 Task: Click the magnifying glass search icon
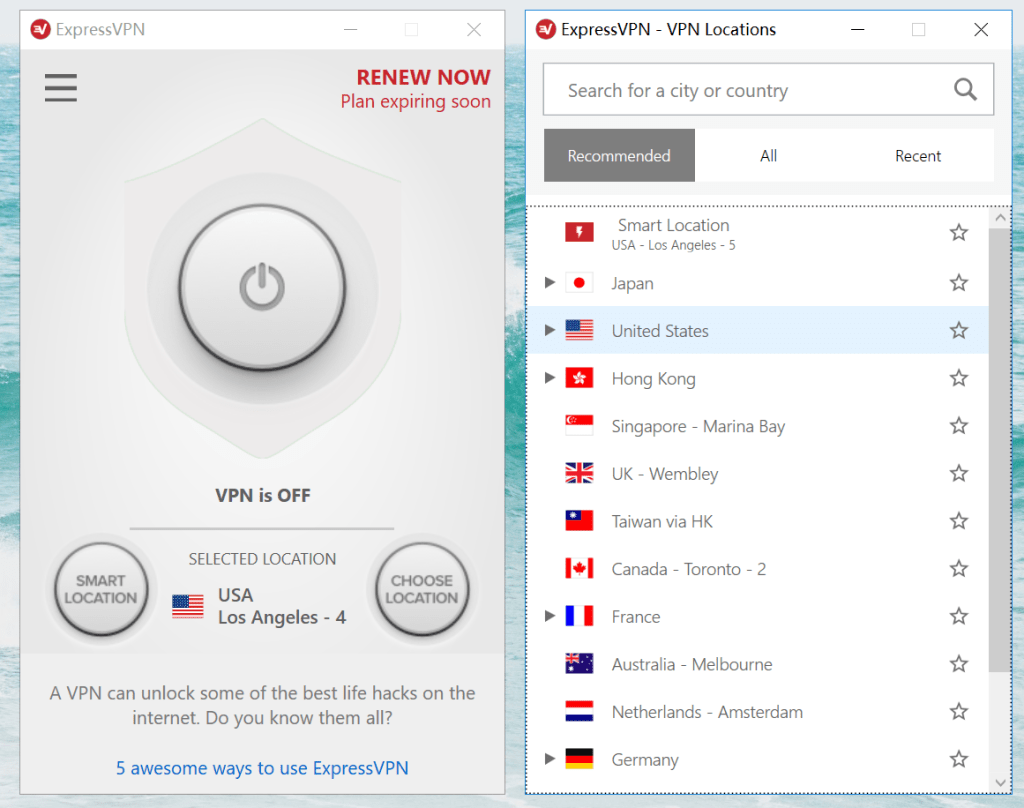[x=965, y=89]
